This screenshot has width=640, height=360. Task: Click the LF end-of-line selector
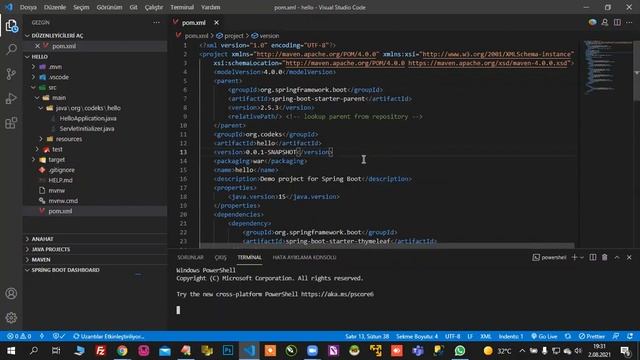point(470,336)
